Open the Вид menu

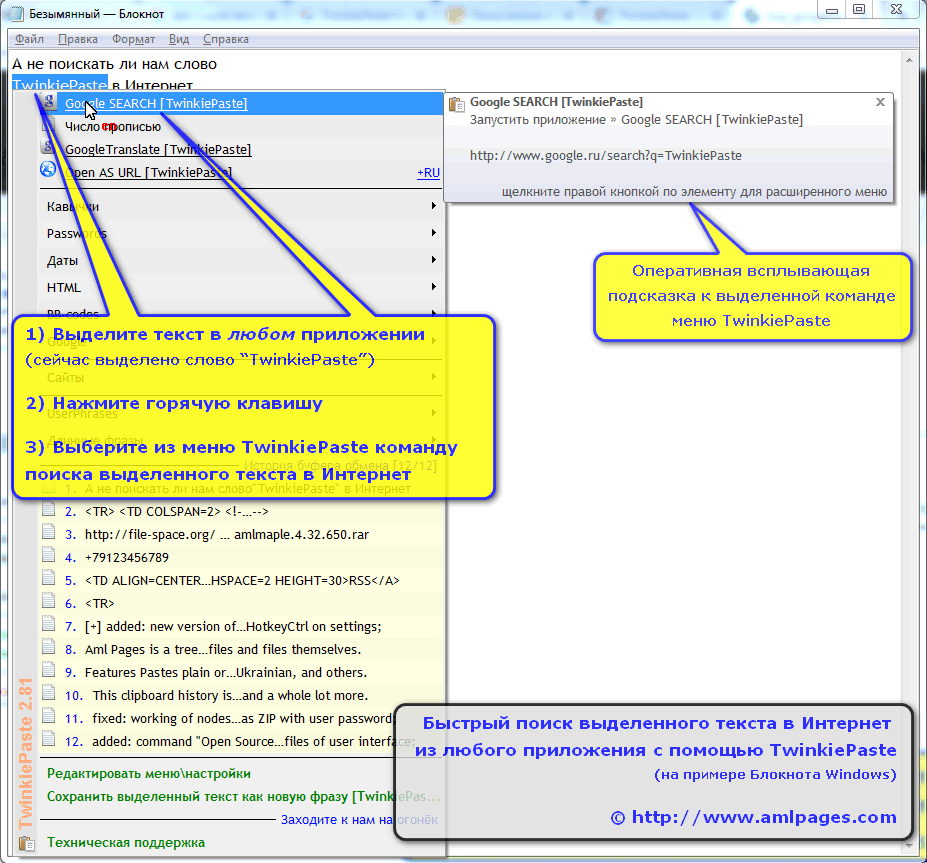(179, 39)
